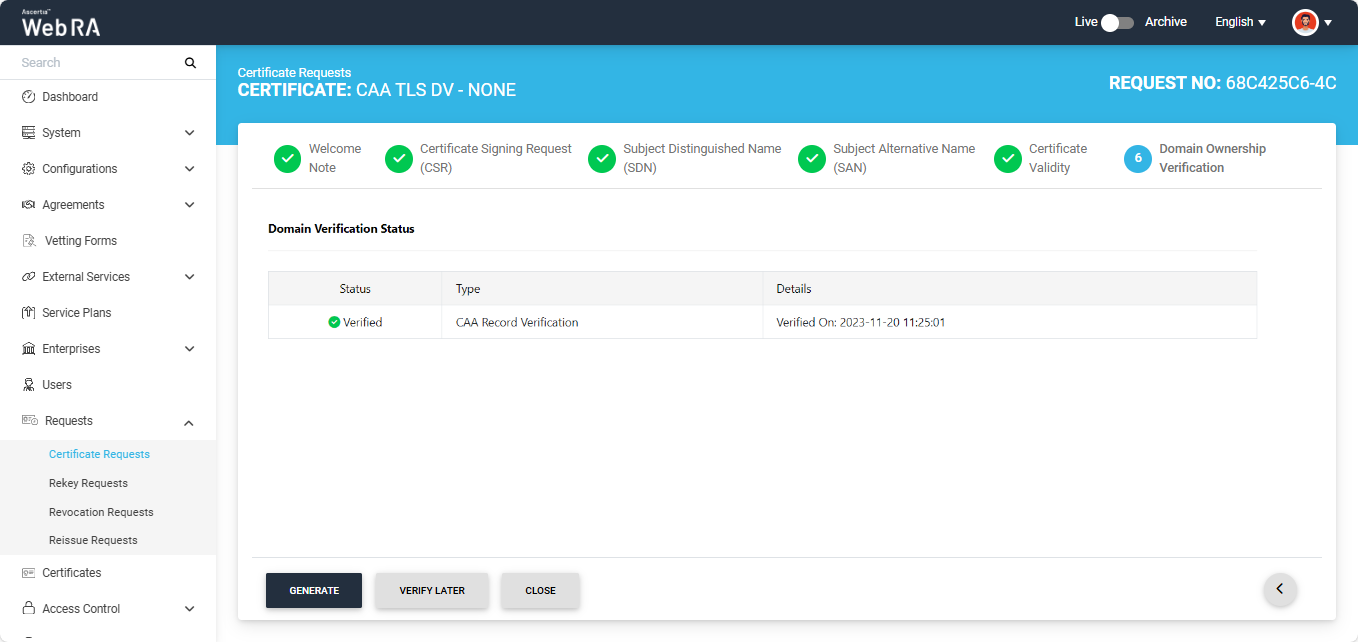Image resolution: width=1358 pixels, height=642 pixels.
Task: Toggle the Live/Archive switch
Action: [1117, 22]
